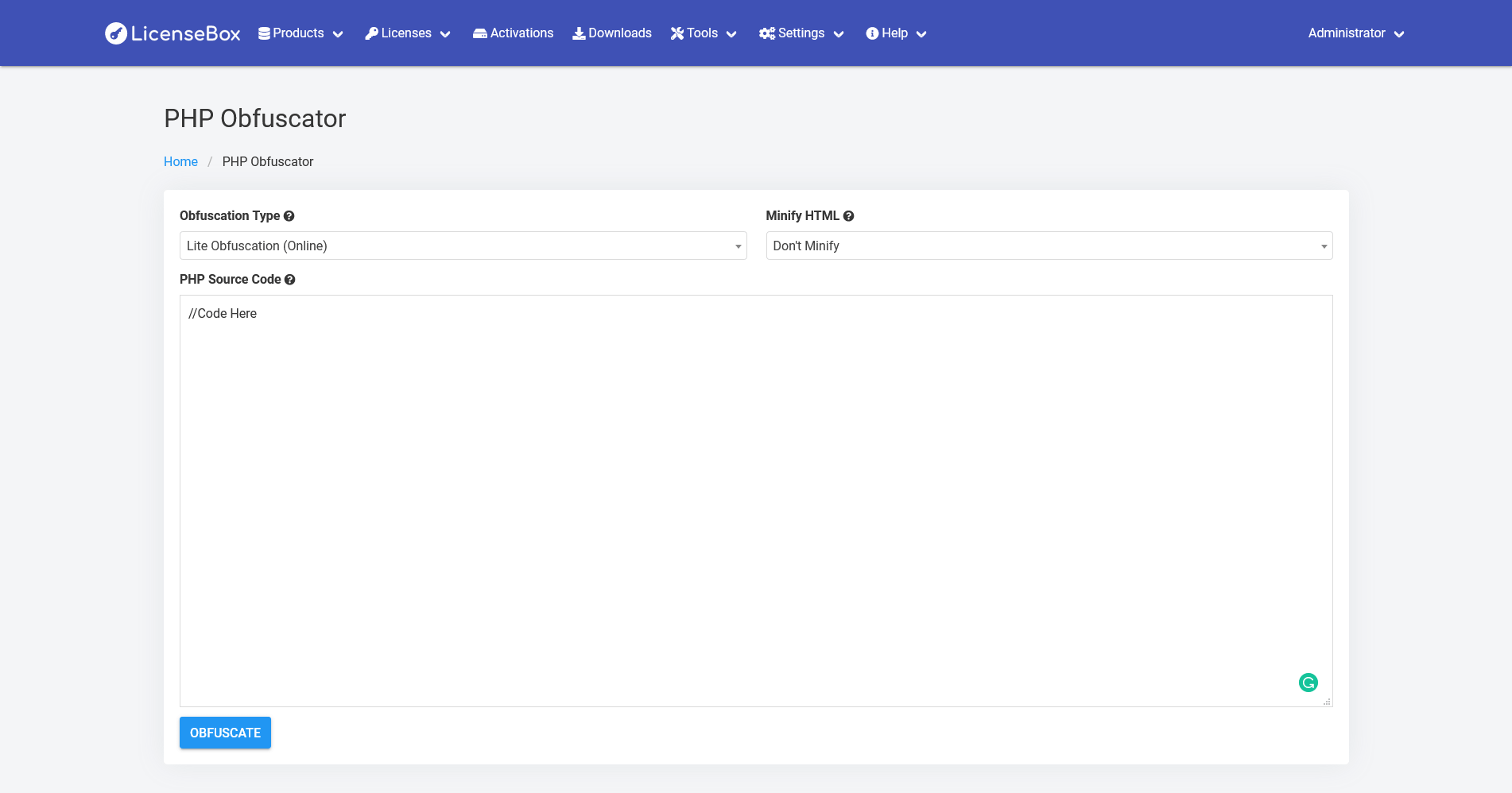Expand the Tools menu chevron
1512x793 pixels.
coord(731,34)
